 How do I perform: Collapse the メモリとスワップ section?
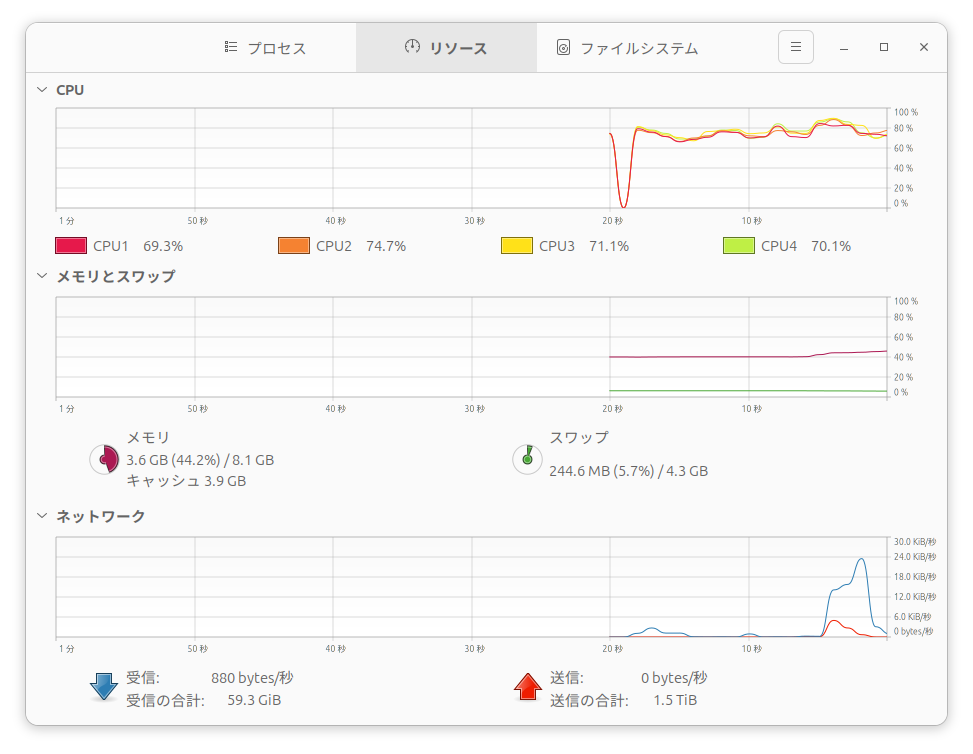point(42,276)
